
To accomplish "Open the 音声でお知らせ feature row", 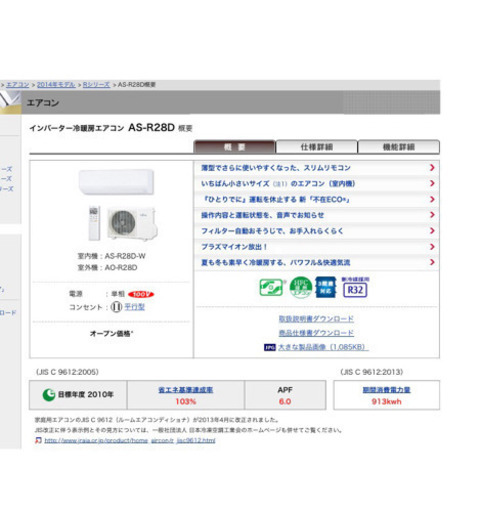I will pyautogui.click(x=317, y=215).
